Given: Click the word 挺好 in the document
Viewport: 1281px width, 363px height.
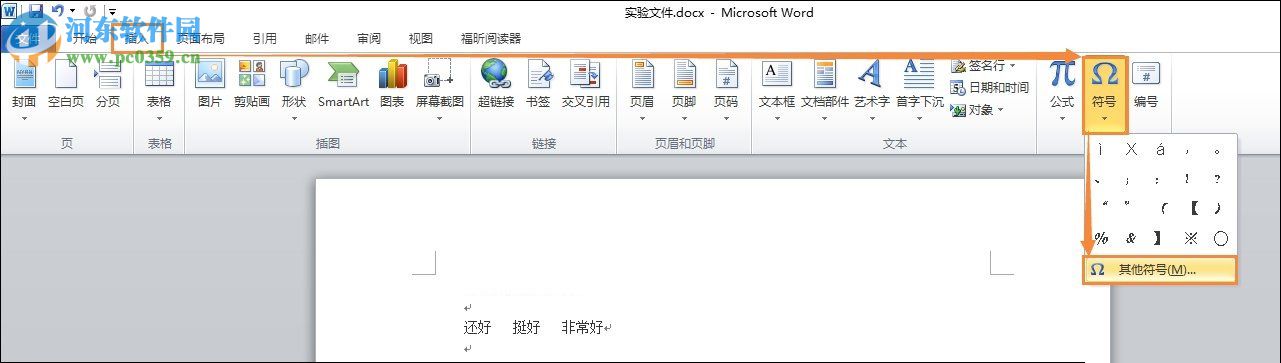Looking at the screenshot, I should 526,327.
